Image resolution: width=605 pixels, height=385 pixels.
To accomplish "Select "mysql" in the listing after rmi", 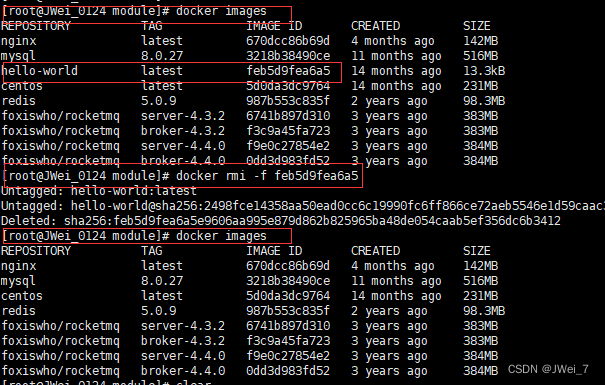I will tap(18, 281).
